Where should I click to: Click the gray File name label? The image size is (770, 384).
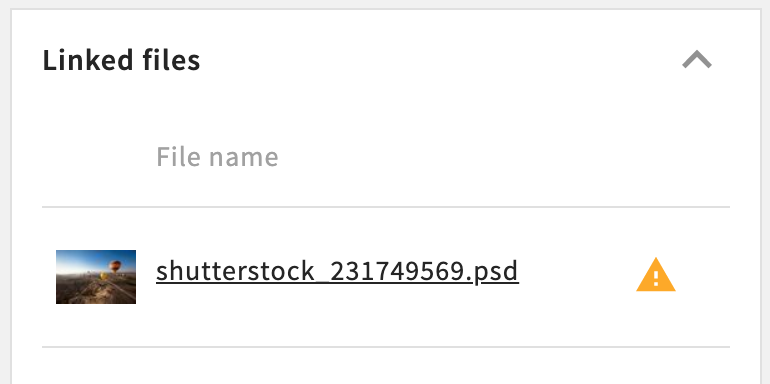[217, 157]
